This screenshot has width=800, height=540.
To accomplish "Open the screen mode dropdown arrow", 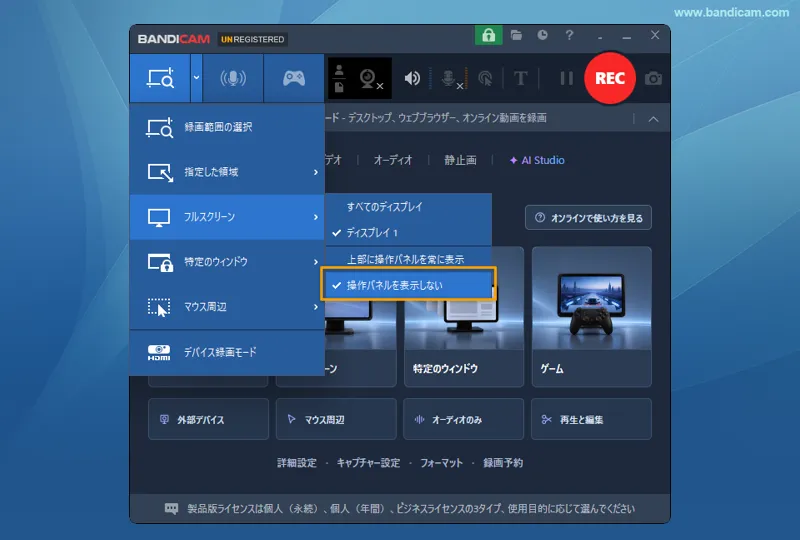I will (196, 78).
